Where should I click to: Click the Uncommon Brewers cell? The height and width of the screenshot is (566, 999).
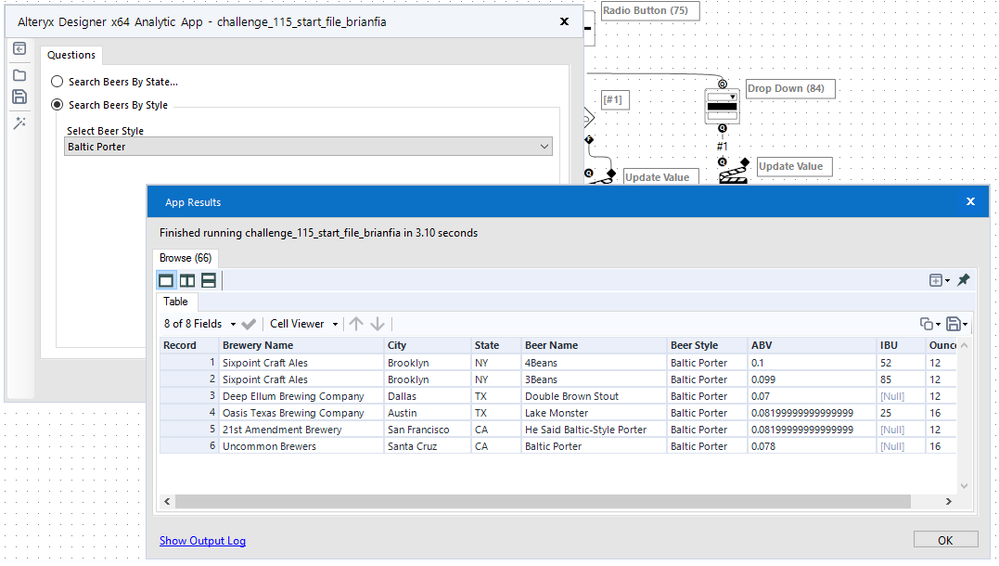point(301,446)
